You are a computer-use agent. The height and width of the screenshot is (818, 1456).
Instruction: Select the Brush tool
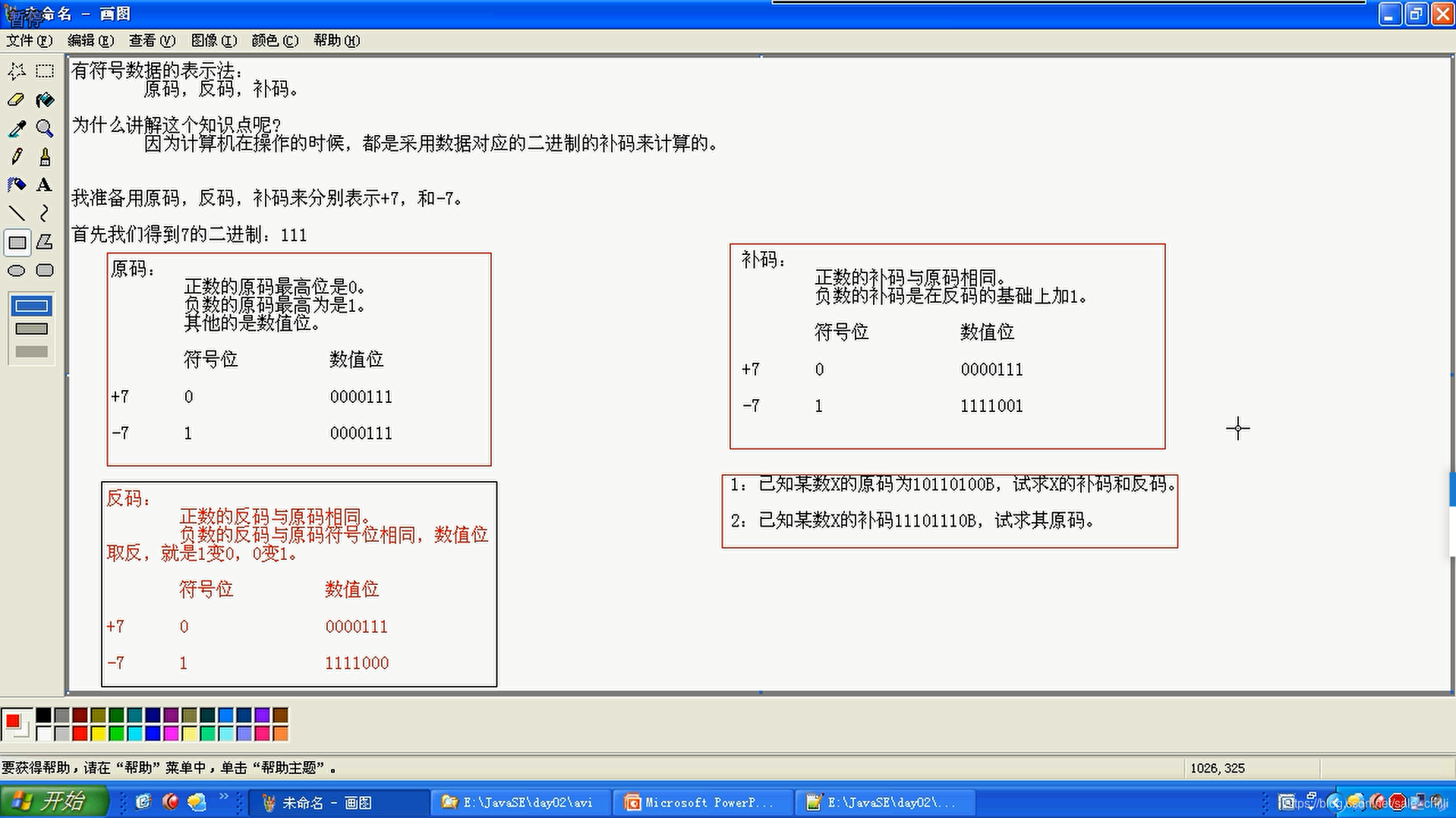pos(45,156)
